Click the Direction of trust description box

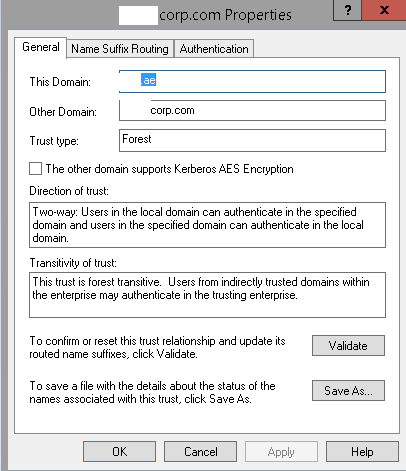point(207,225)
